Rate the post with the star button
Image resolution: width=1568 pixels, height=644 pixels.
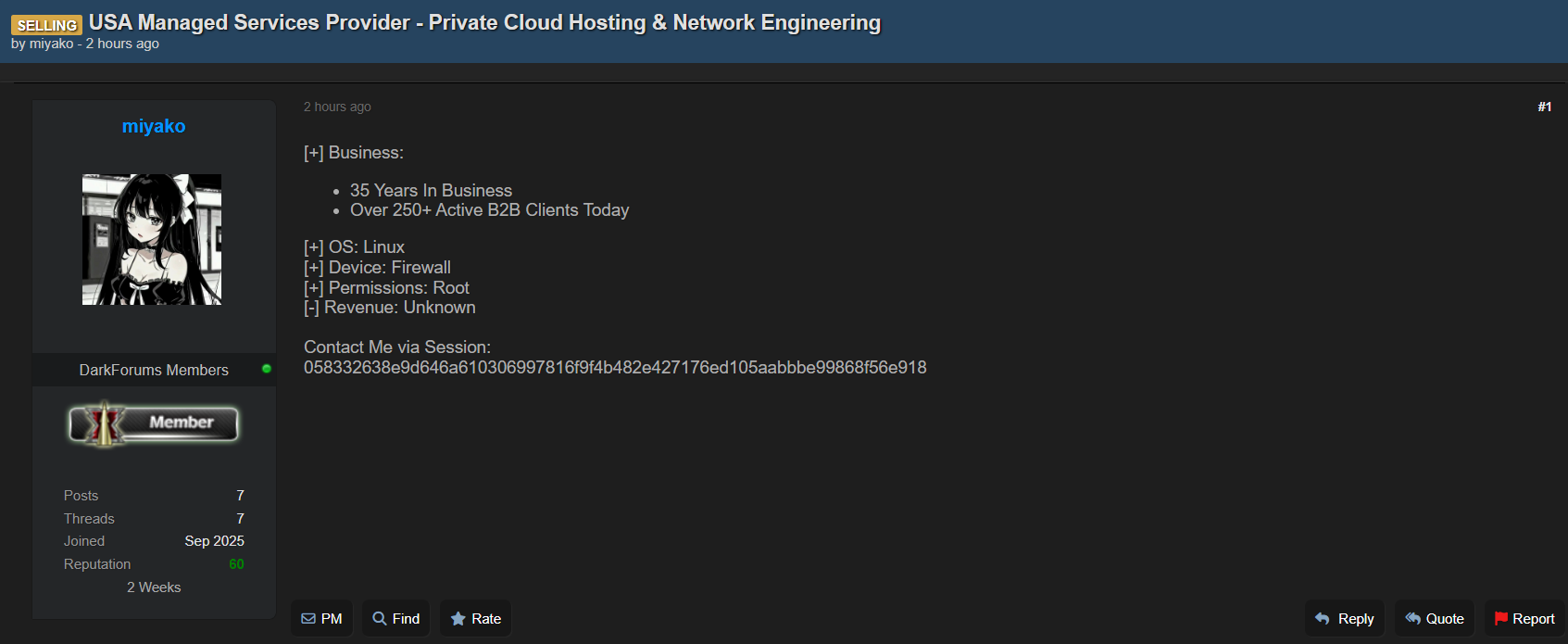click(475, 619)
